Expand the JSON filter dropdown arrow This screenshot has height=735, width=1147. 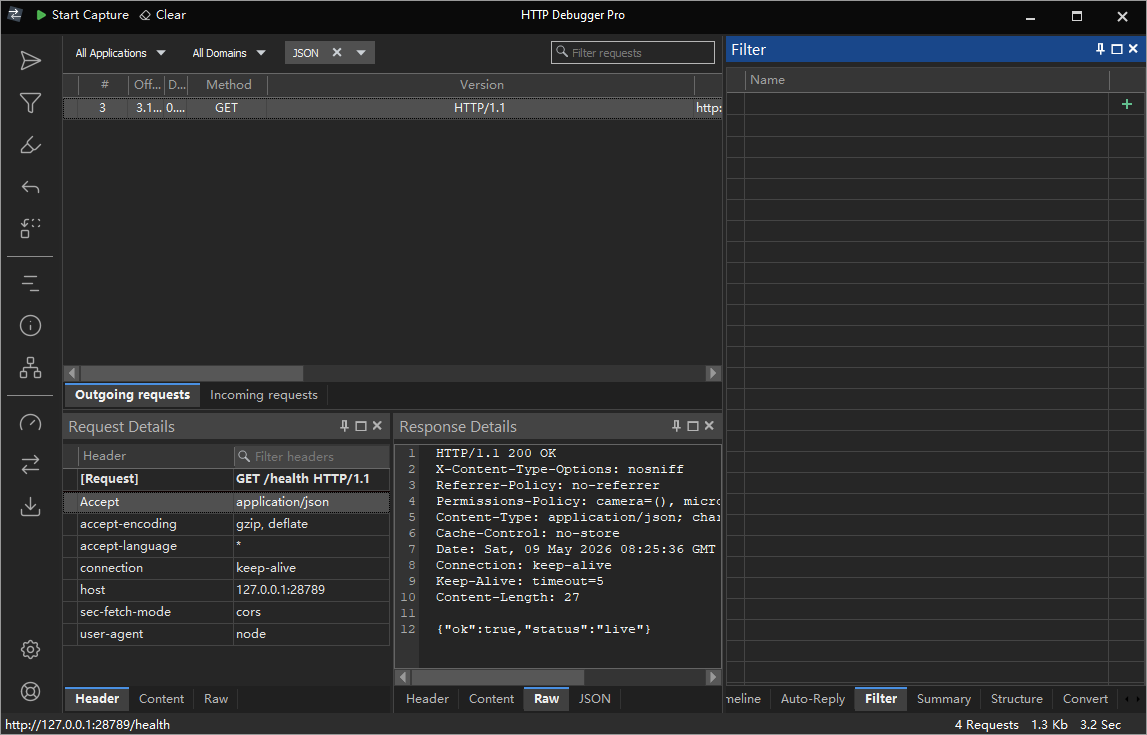[361, 53]
